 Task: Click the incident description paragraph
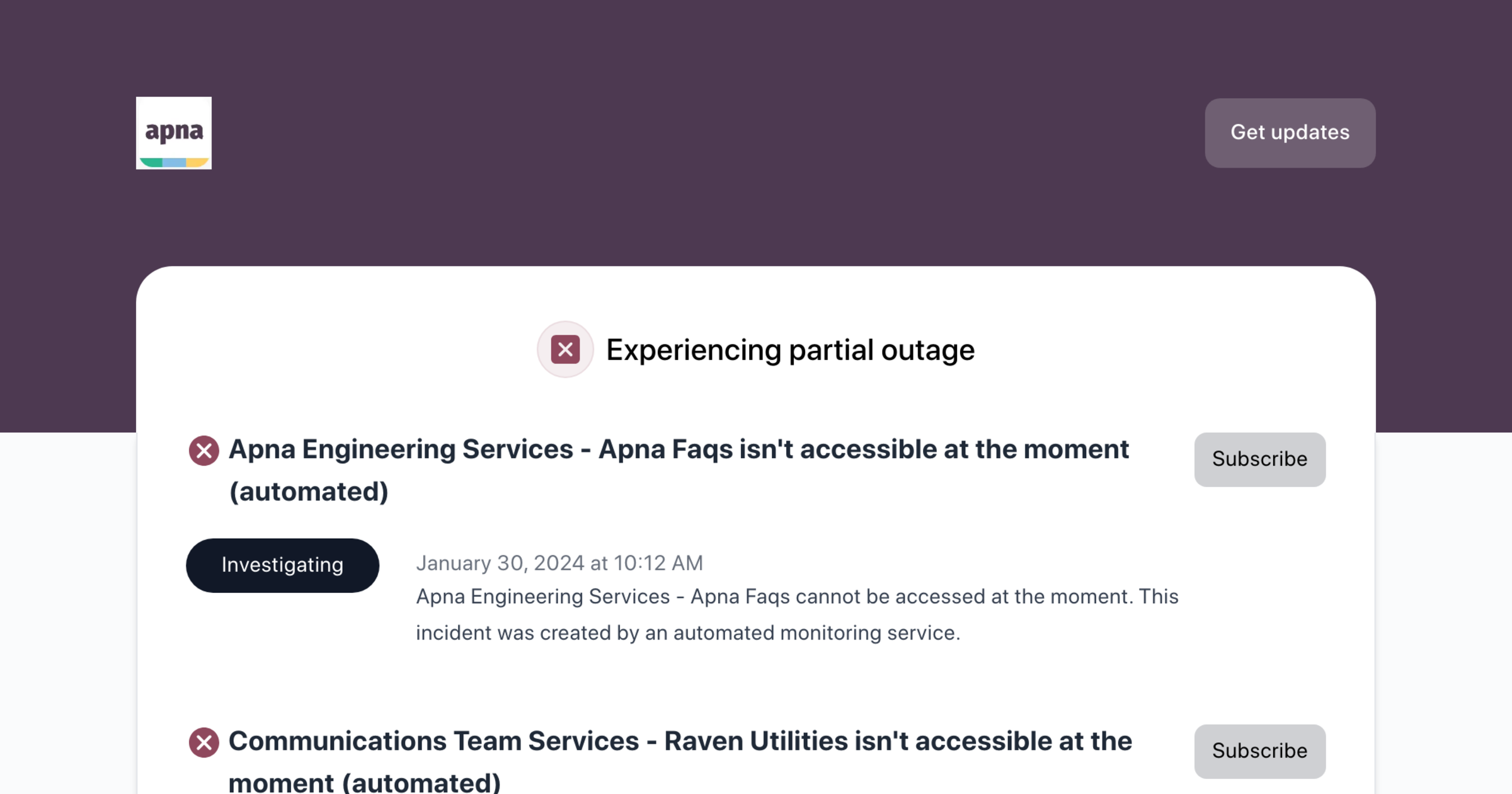(797, 614)
